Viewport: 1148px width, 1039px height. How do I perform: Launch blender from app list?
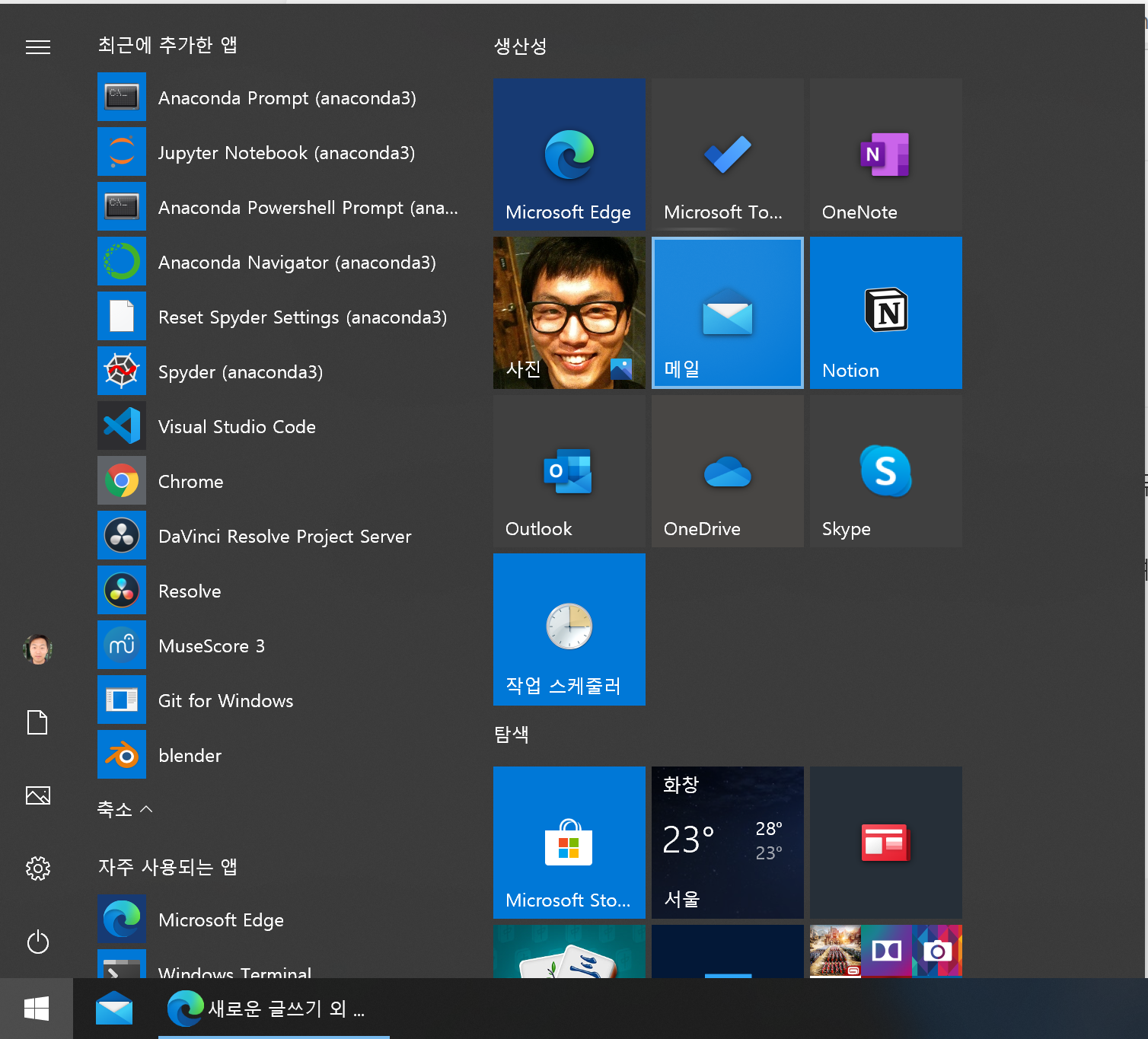pyautogui.click(x=280, y=755)
